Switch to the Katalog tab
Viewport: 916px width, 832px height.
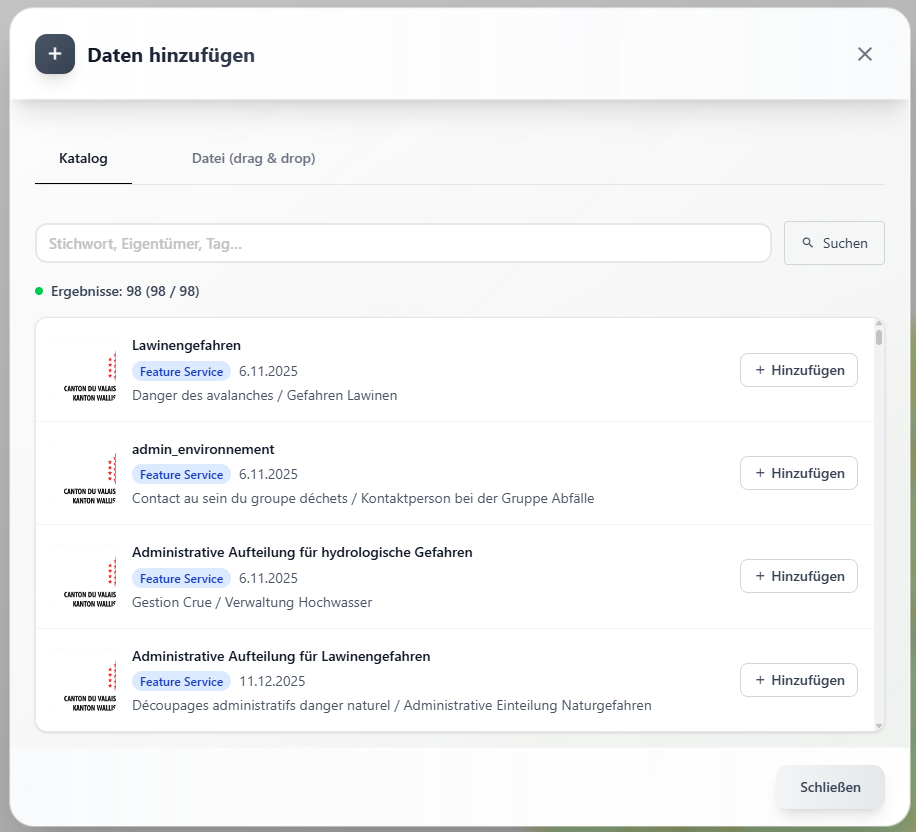pyautogui.click(x=83, y=158)
